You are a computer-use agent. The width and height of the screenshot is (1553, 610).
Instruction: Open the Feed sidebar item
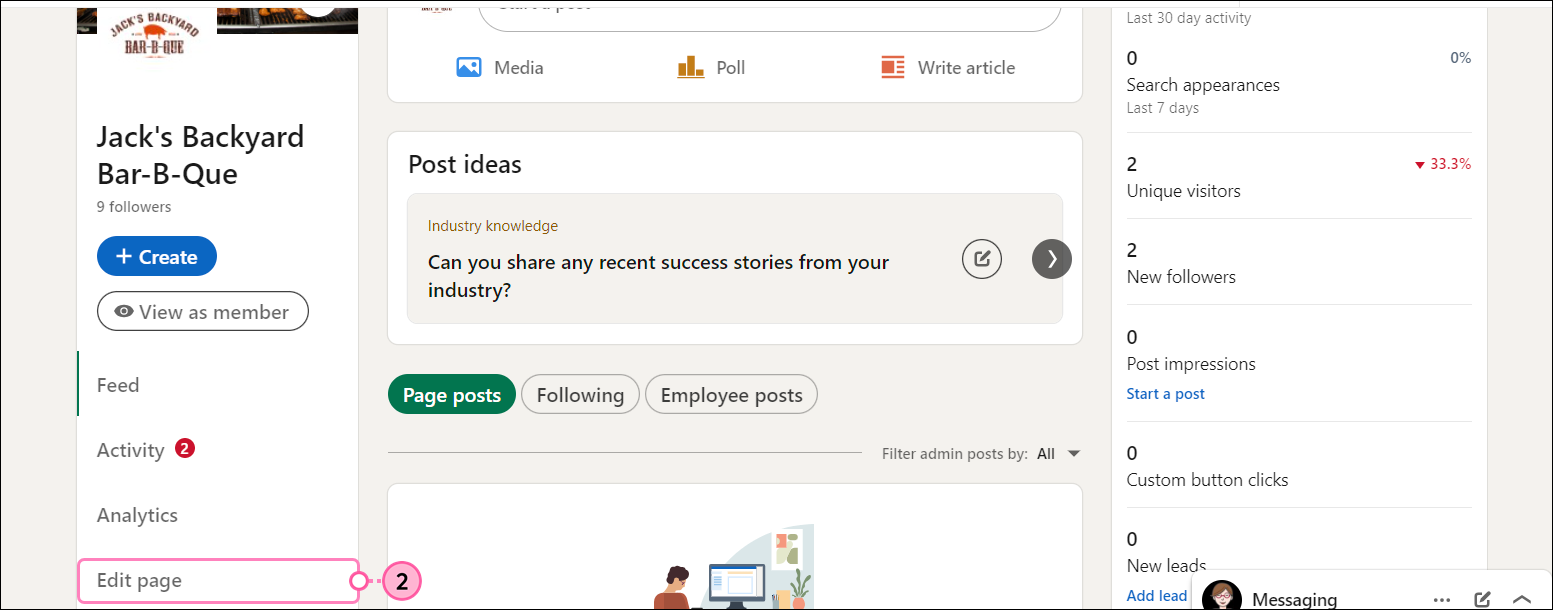(x=118, y=385)
